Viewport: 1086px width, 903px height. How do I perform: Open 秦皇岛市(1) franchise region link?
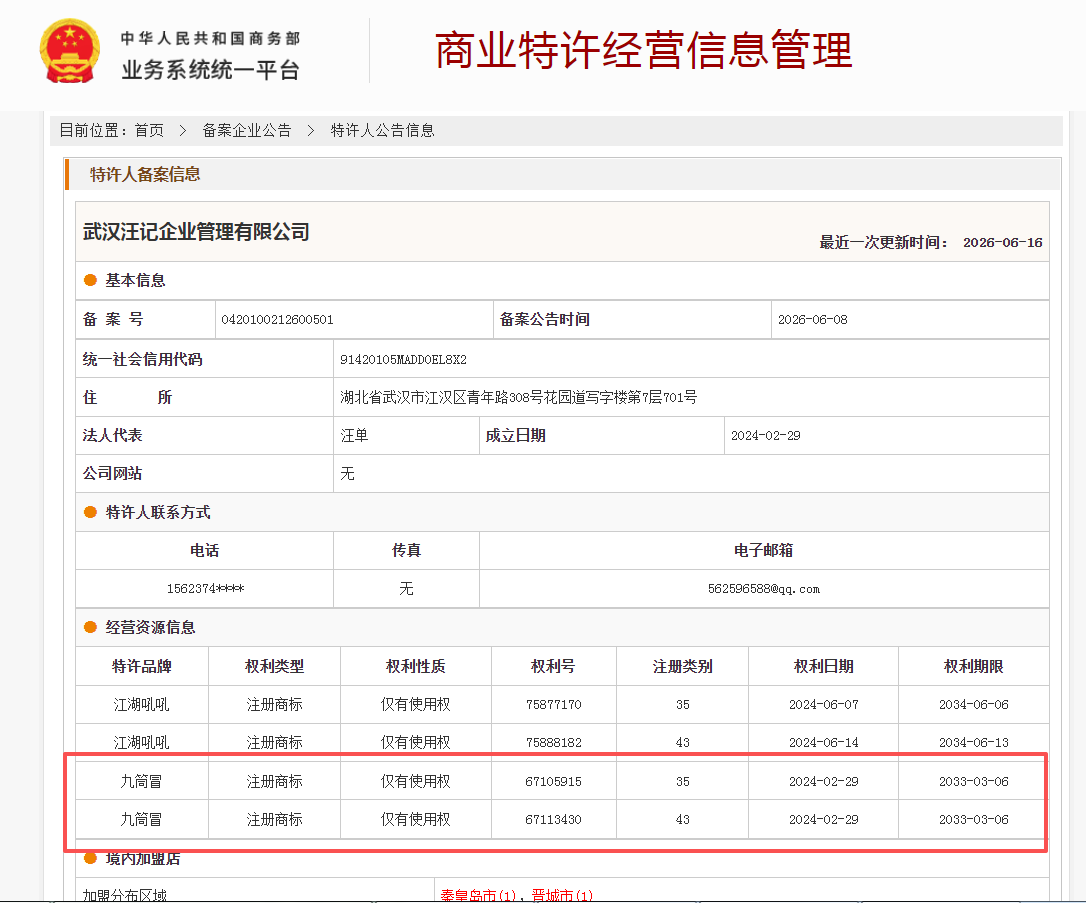click(x=478, y=895)
